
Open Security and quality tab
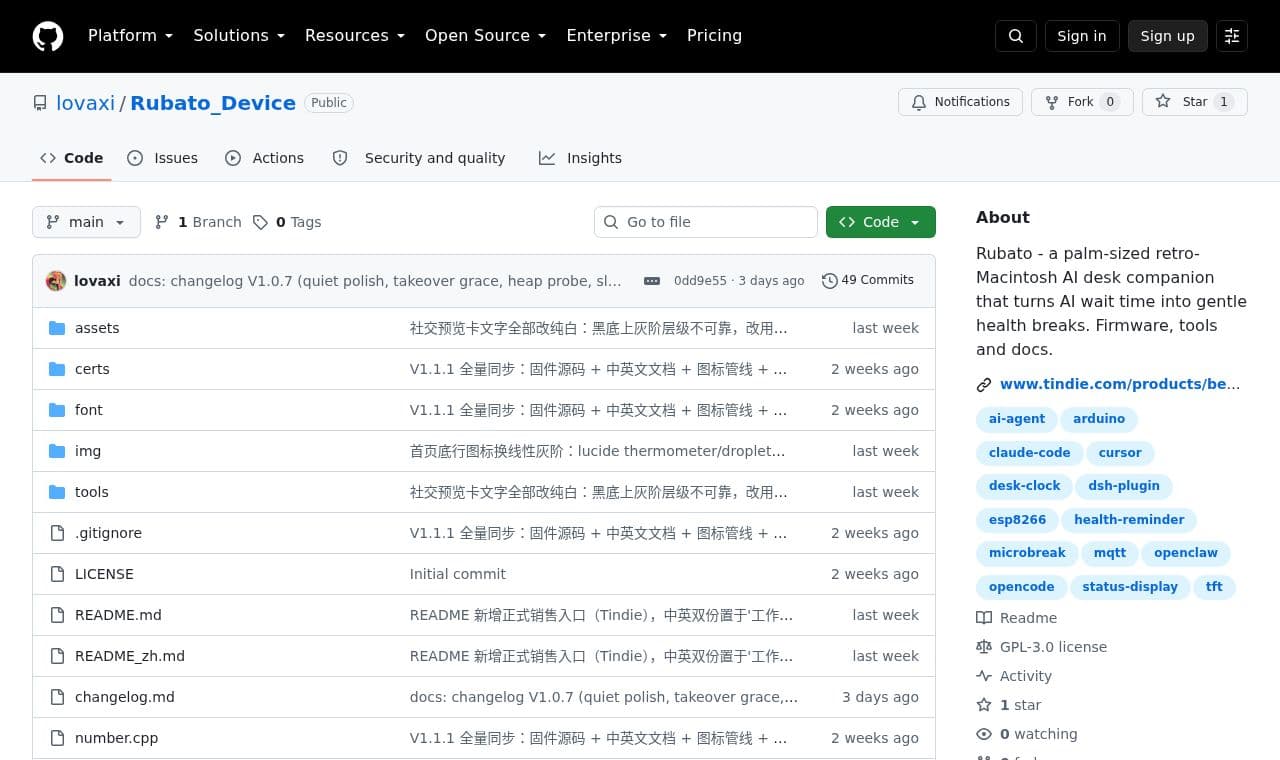coord(419,158)
